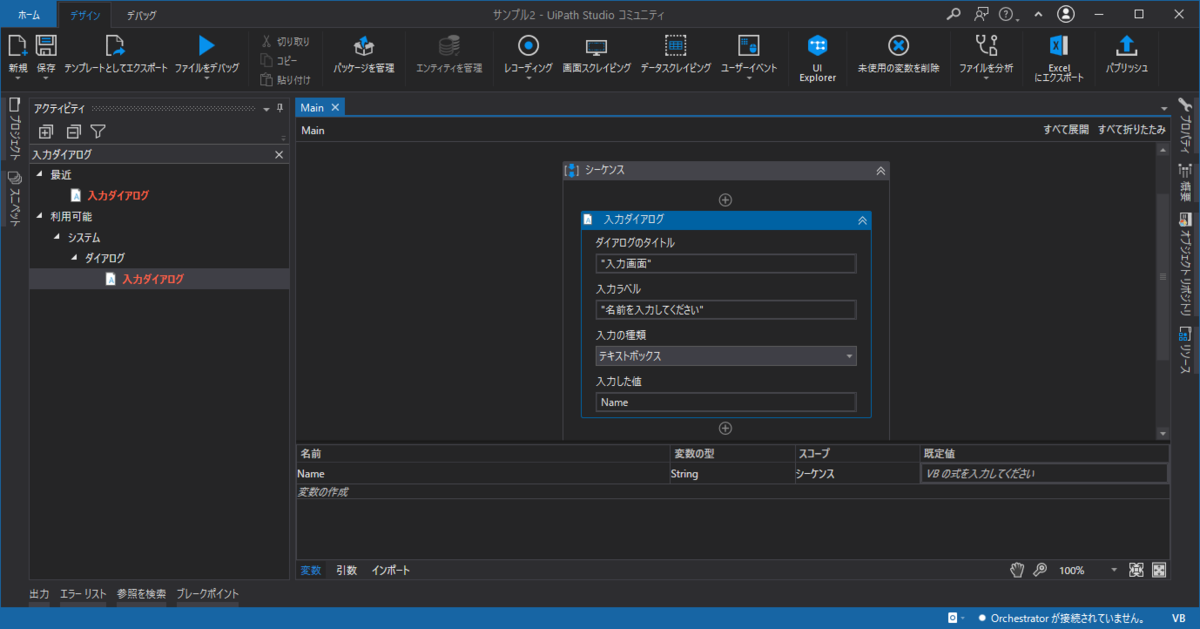
Task: Open the 入力の種類 dropdown
Action: pyautogui.click(x=726, y=356)
